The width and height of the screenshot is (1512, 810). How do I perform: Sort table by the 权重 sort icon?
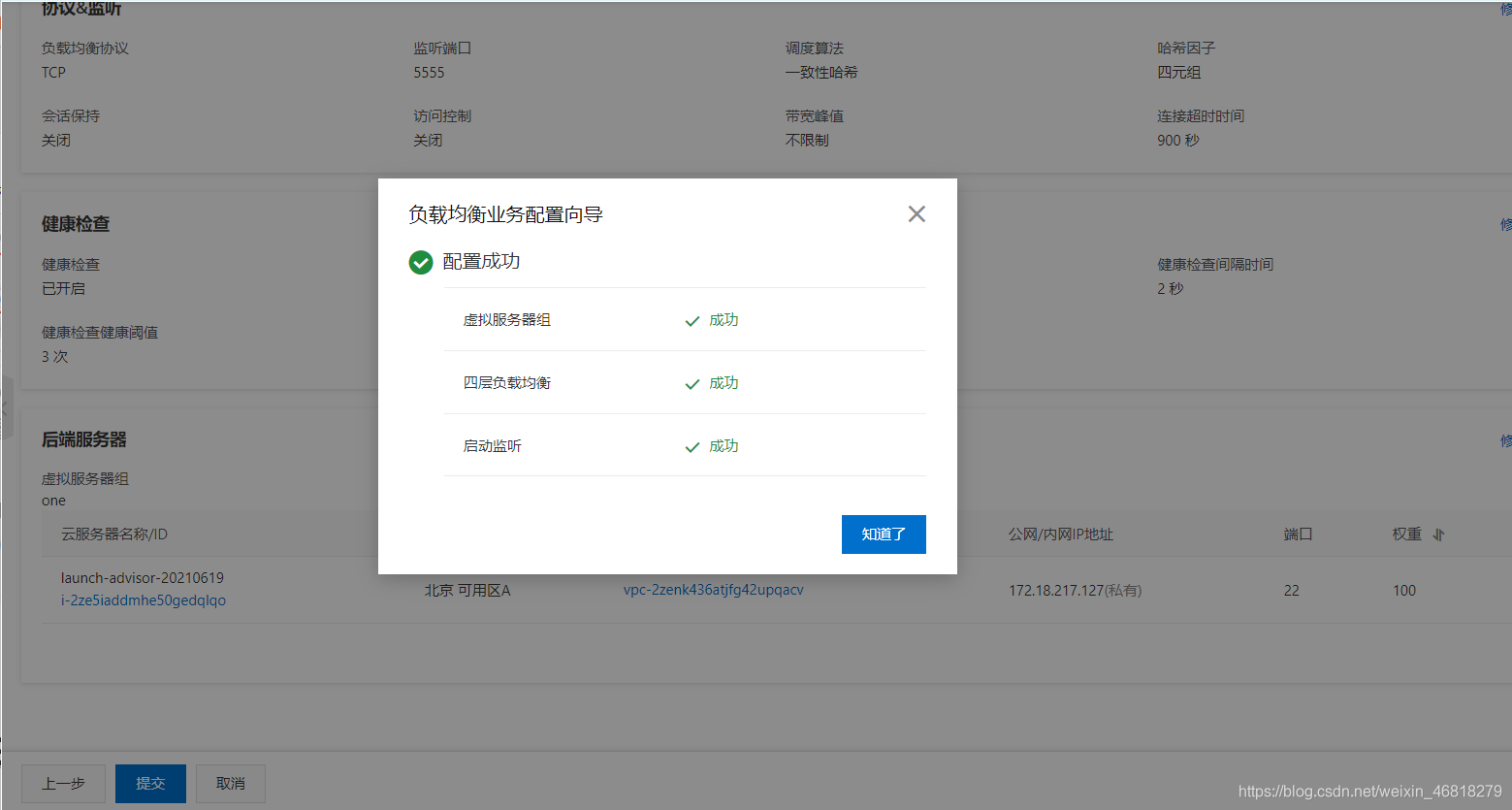click(1438, 535)
